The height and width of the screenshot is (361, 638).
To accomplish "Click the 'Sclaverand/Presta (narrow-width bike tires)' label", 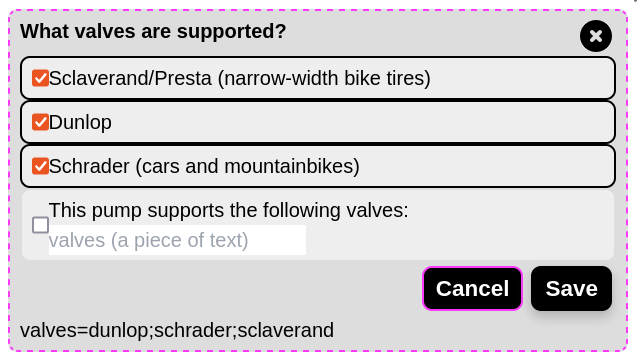I will (239, 78).
